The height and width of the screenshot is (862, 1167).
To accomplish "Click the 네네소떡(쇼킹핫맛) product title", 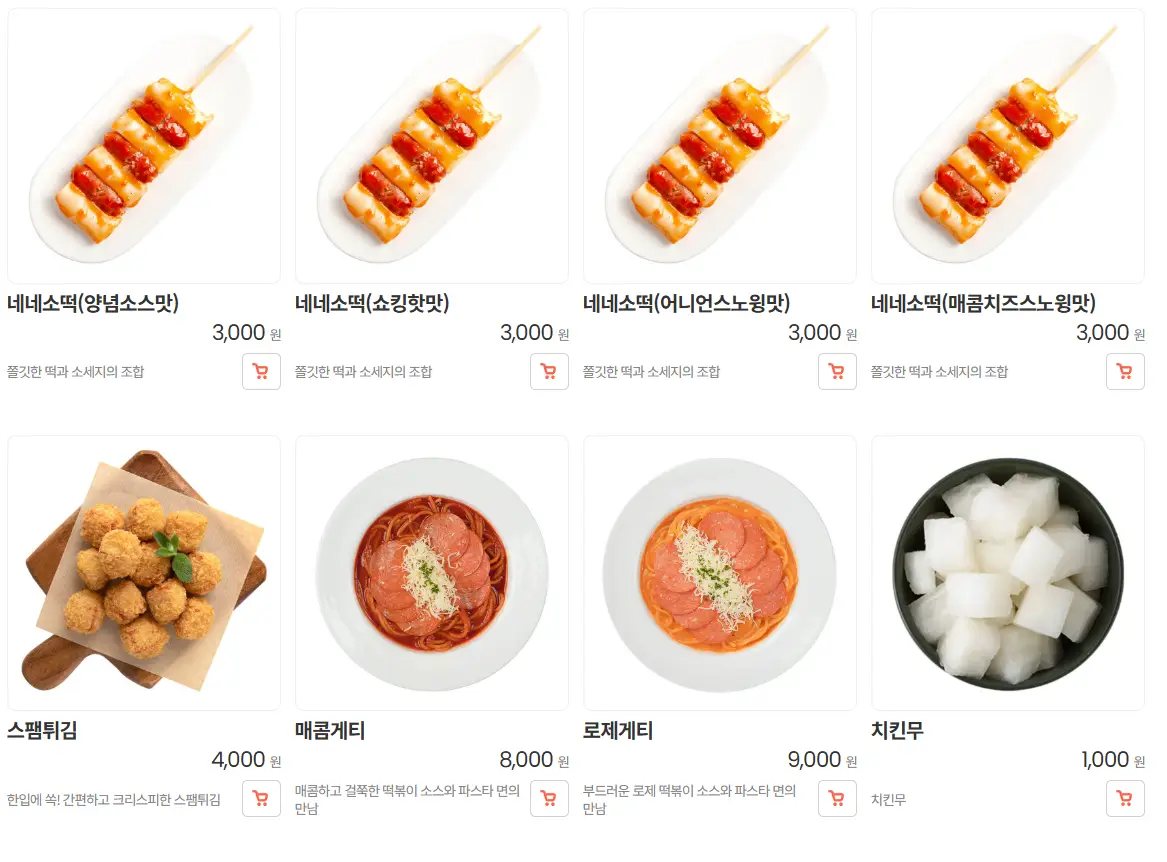I will [372, 303].
